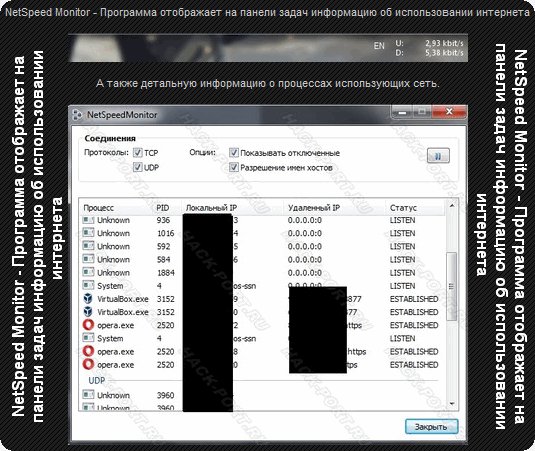Select PID value 1884
The height and width of the screenshot is (451, 535).
(x=165, y=273)
